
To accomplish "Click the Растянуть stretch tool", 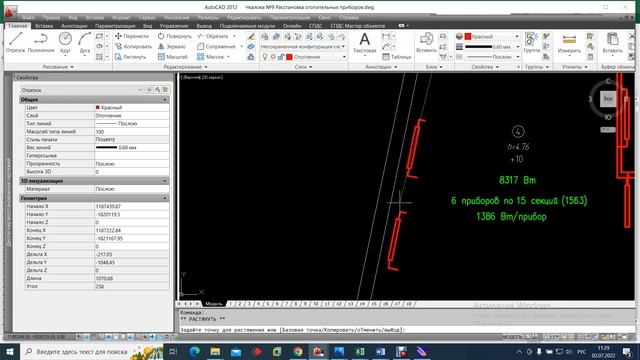I will [131, 57].
